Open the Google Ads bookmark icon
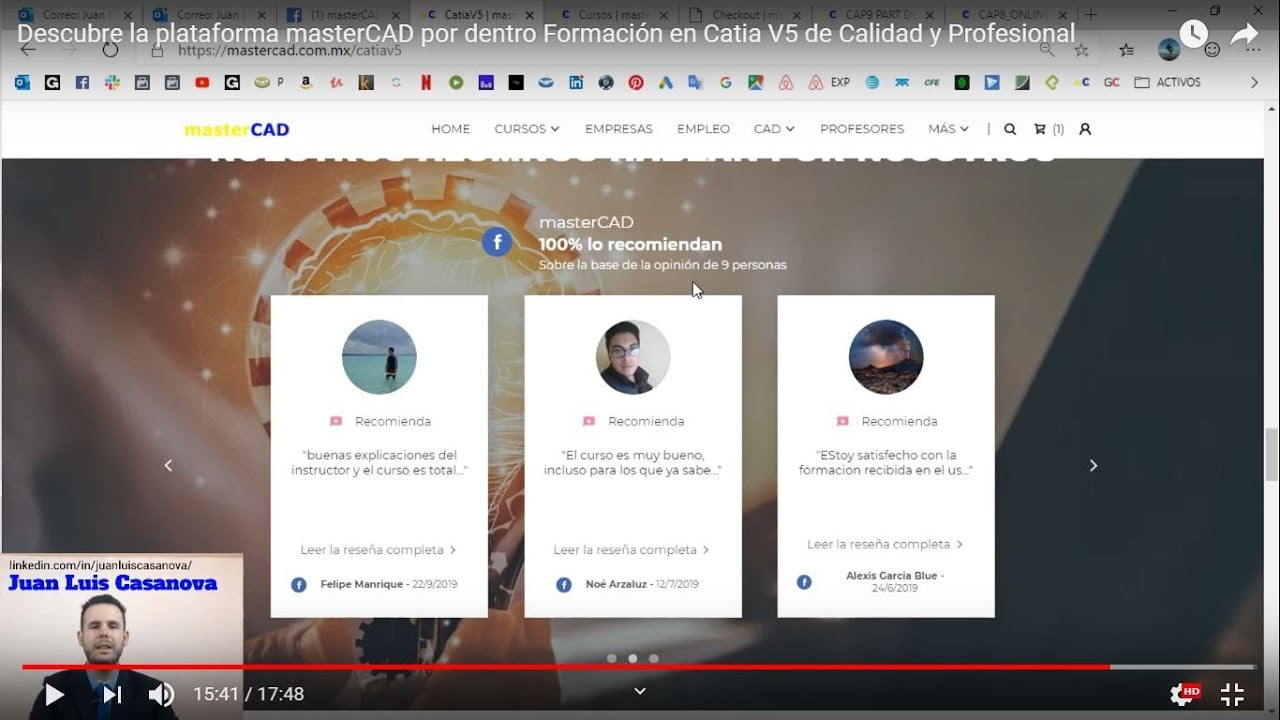The width and height of the screenshot is (1280, 720). click(666, 83)
